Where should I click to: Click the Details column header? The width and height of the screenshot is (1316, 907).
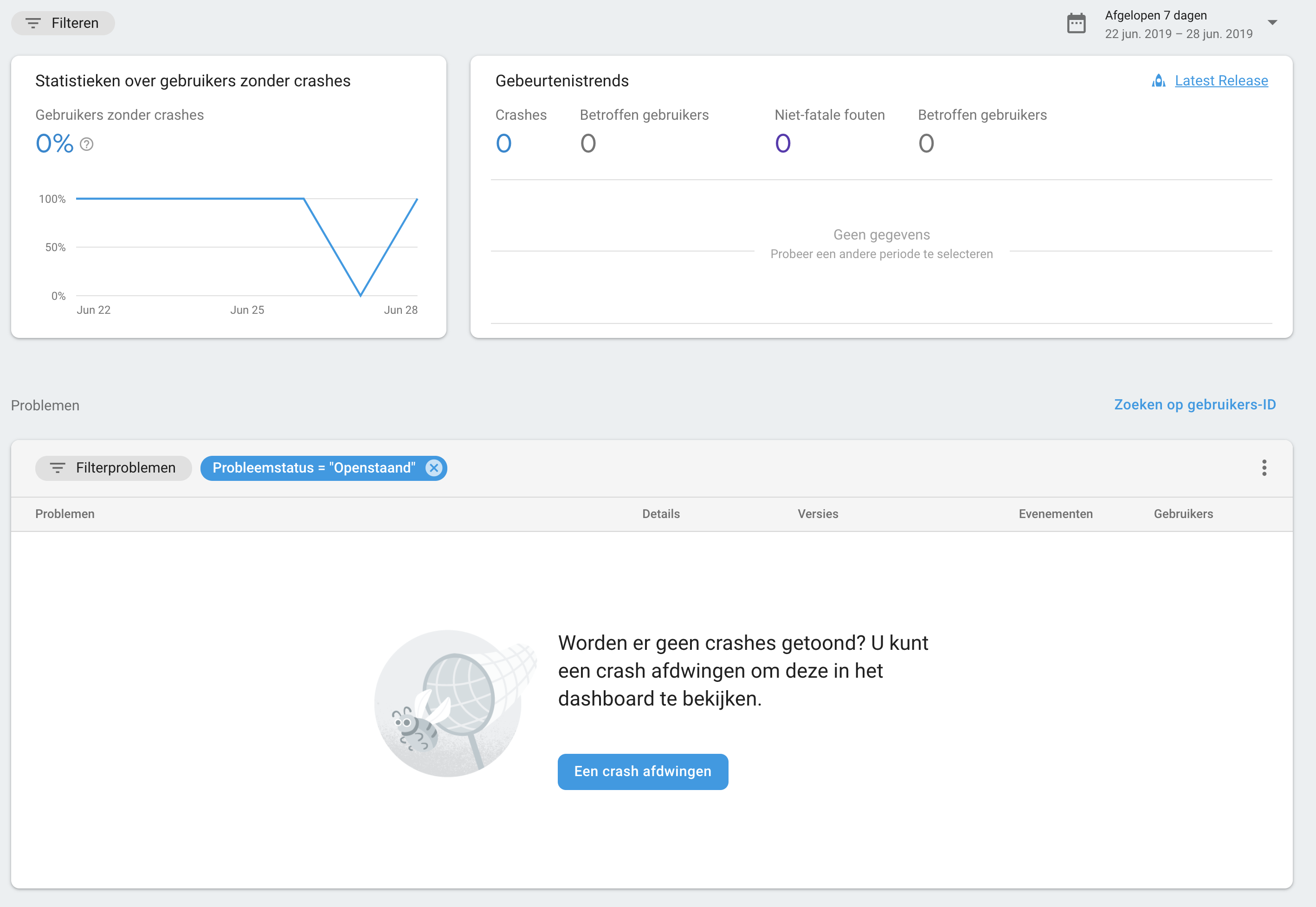click(x=661, y=514)
